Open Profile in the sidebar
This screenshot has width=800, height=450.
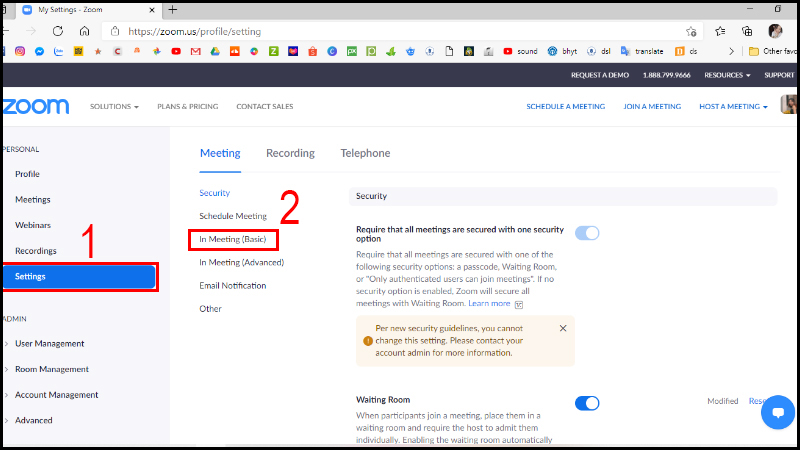(27, 174)
